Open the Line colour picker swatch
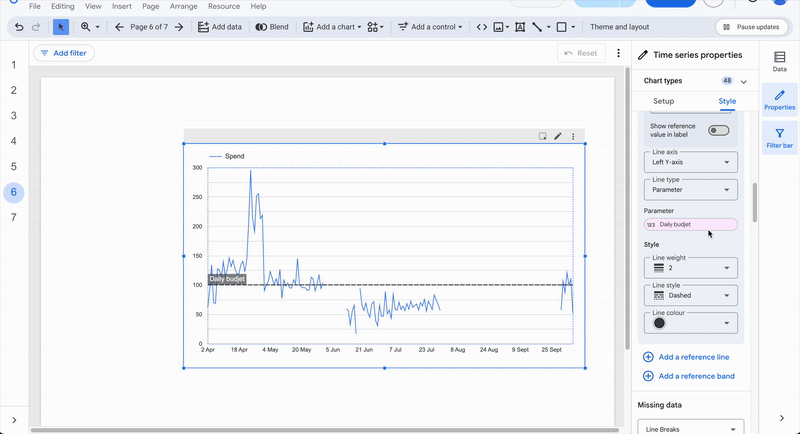Image resolution: width=800 pixels, height=434 pixels. click(659, 323)
